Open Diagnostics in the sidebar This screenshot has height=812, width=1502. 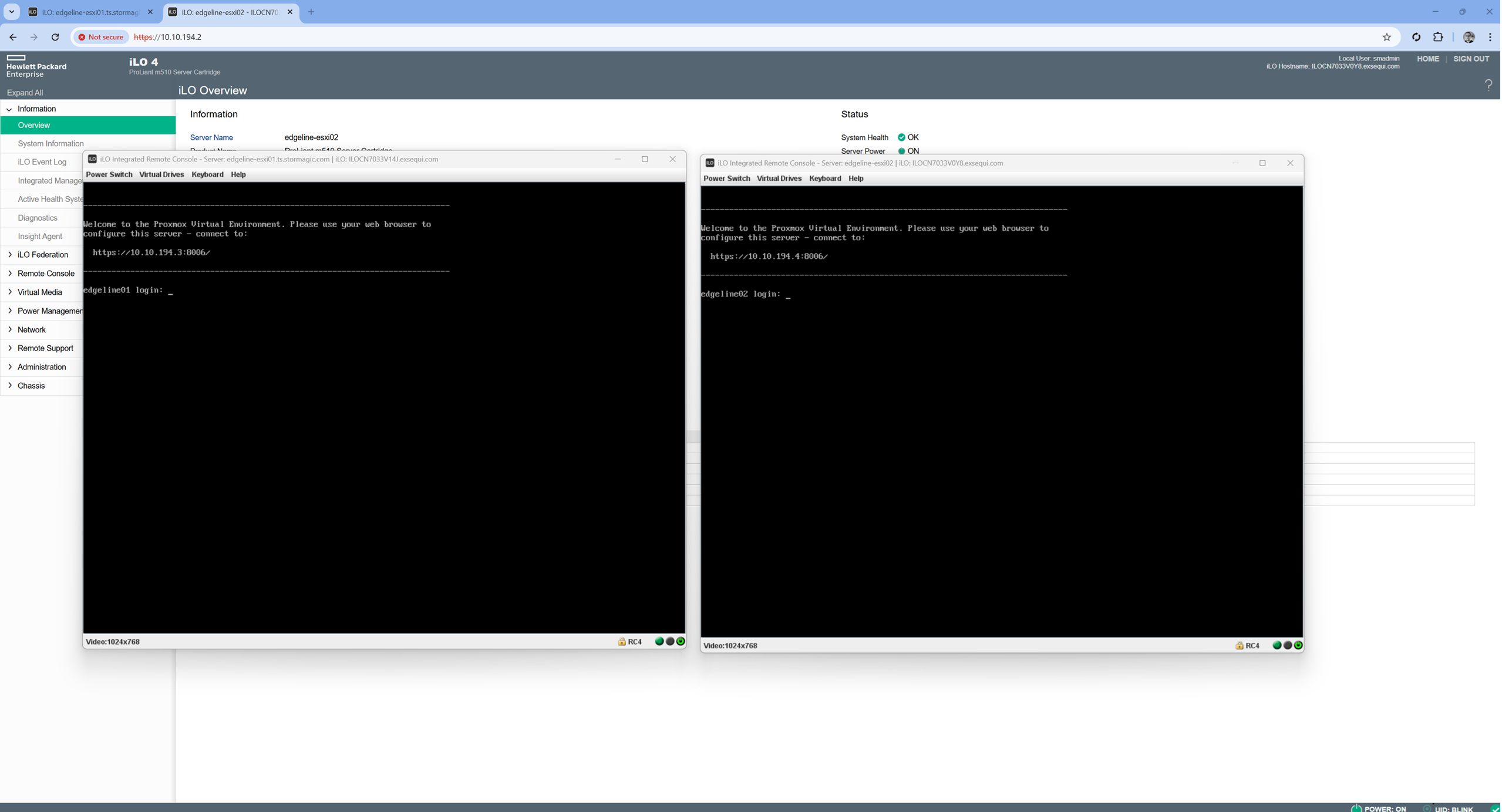(38, 218)
